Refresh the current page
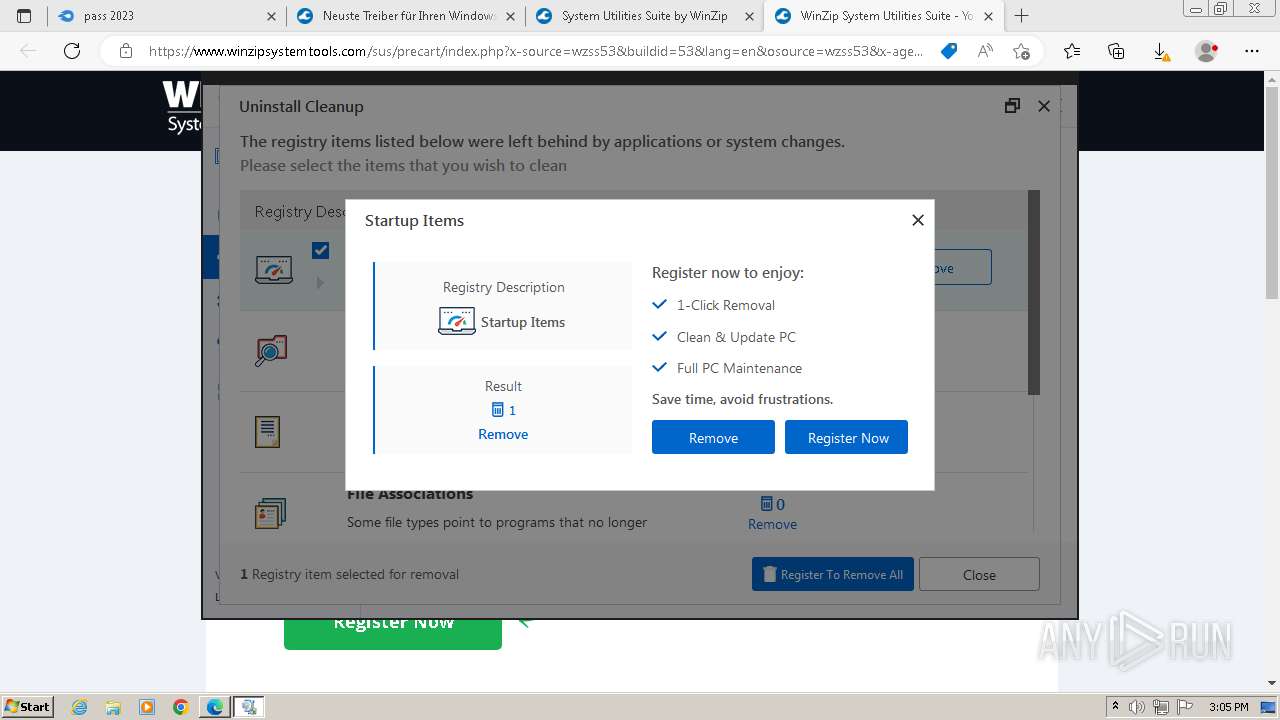1280x720 pixels. pos(72,51)
